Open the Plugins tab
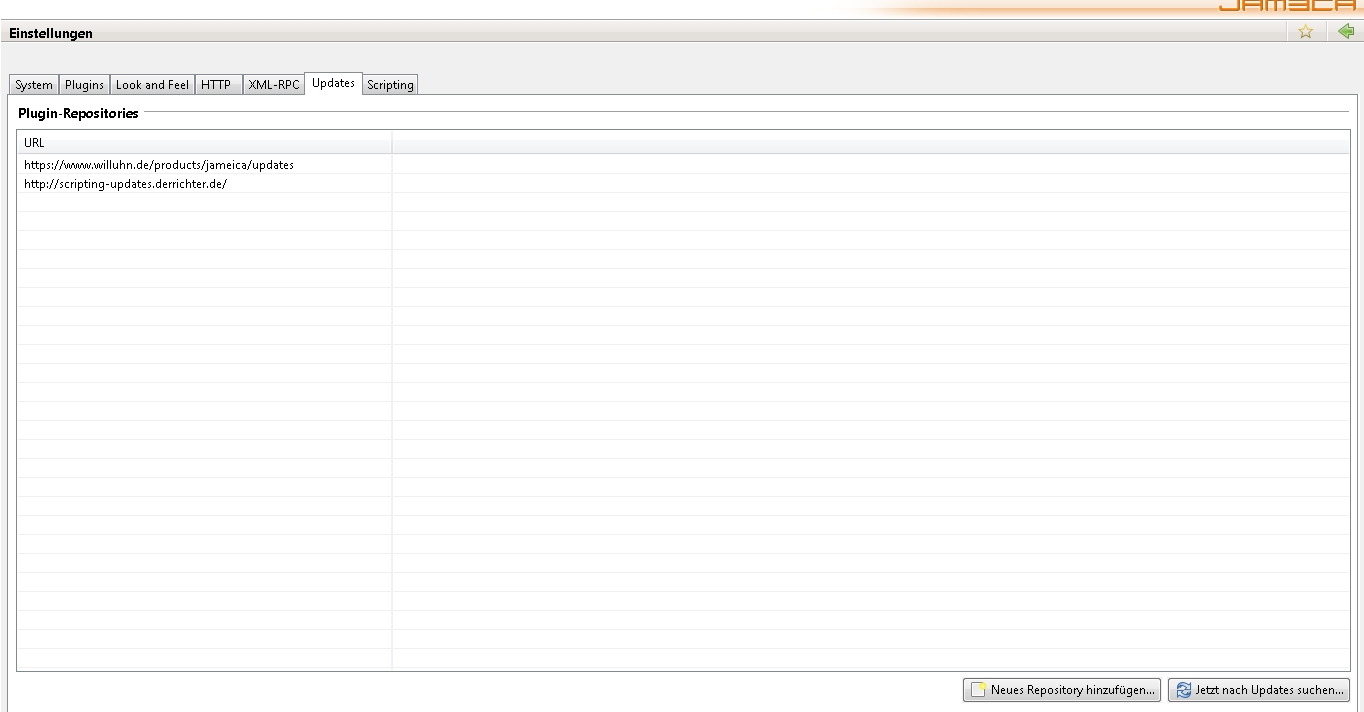 pyautogui.click(x=85, y=85)
